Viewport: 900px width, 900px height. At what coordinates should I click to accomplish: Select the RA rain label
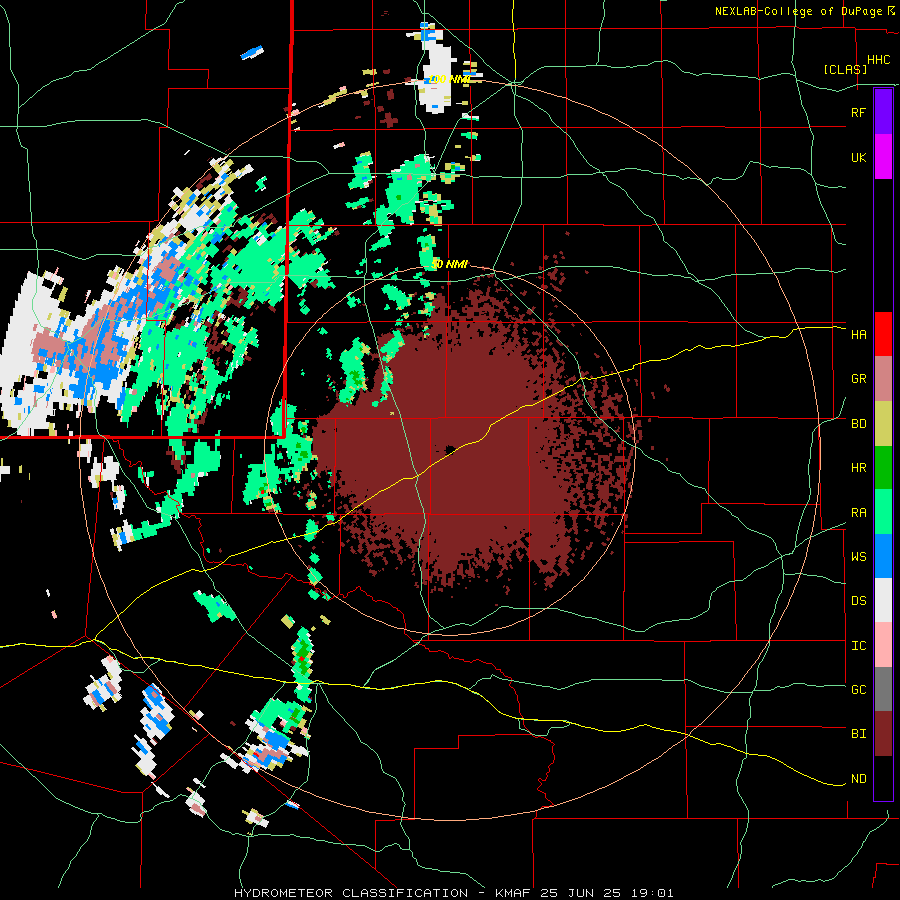(858, 513)
